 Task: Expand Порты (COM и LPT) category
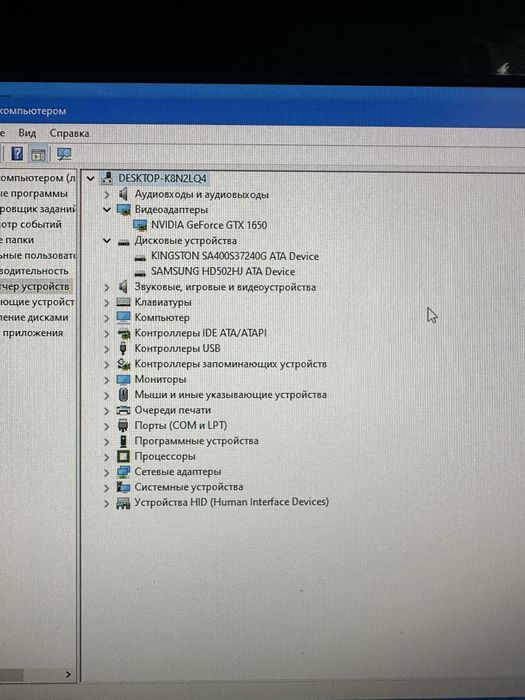coord(107,426)
